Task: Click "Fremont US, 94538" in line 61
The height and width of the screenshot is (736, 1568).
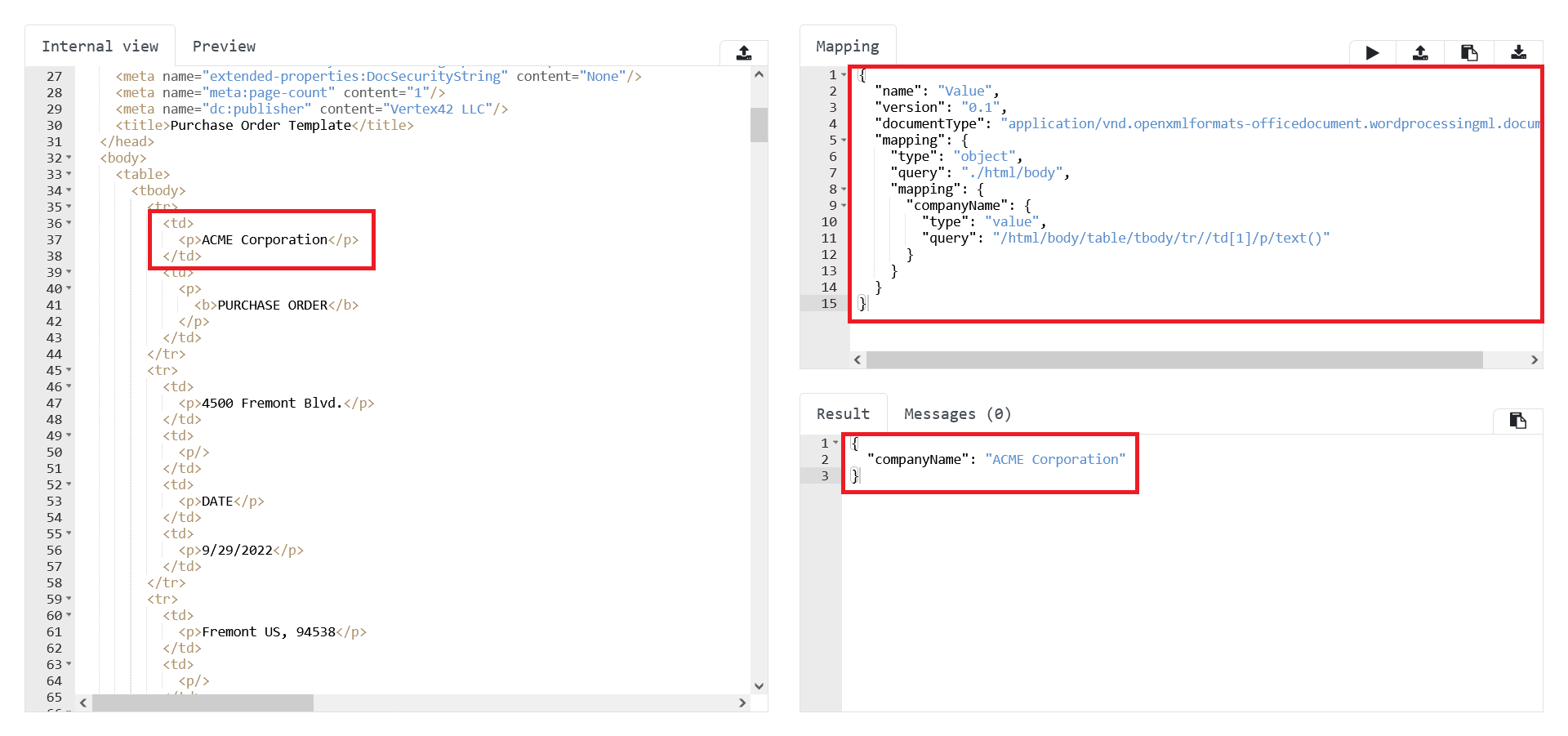Action: click(269, 631)
